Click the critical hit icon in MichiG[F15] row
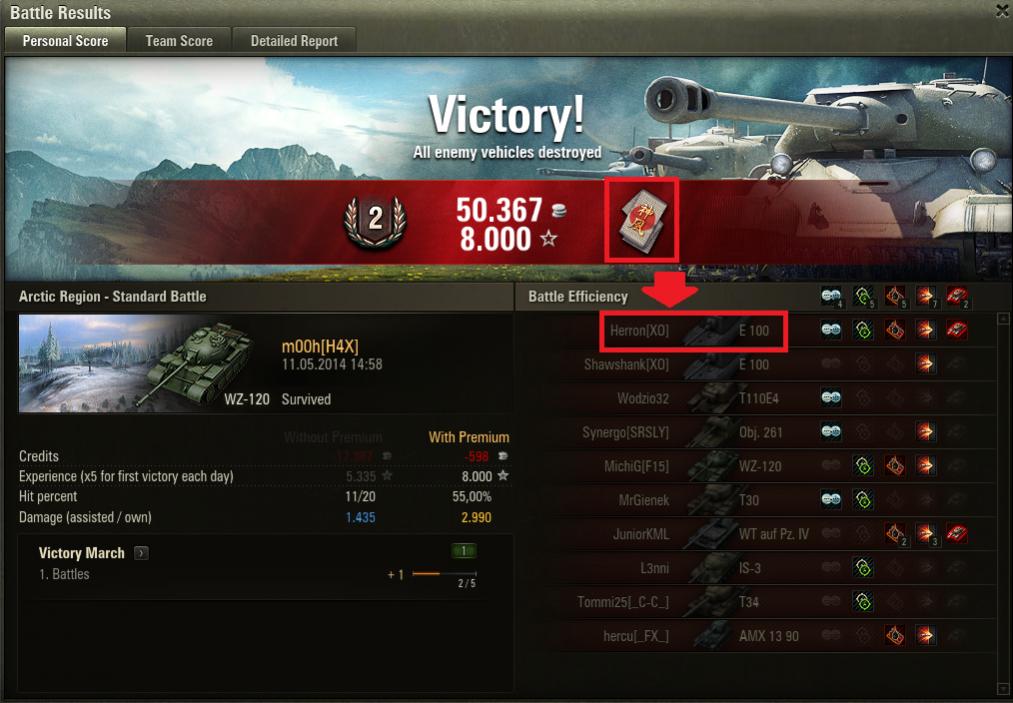Viewport: 1013px width, 703px height. click(x=894, y=465)
